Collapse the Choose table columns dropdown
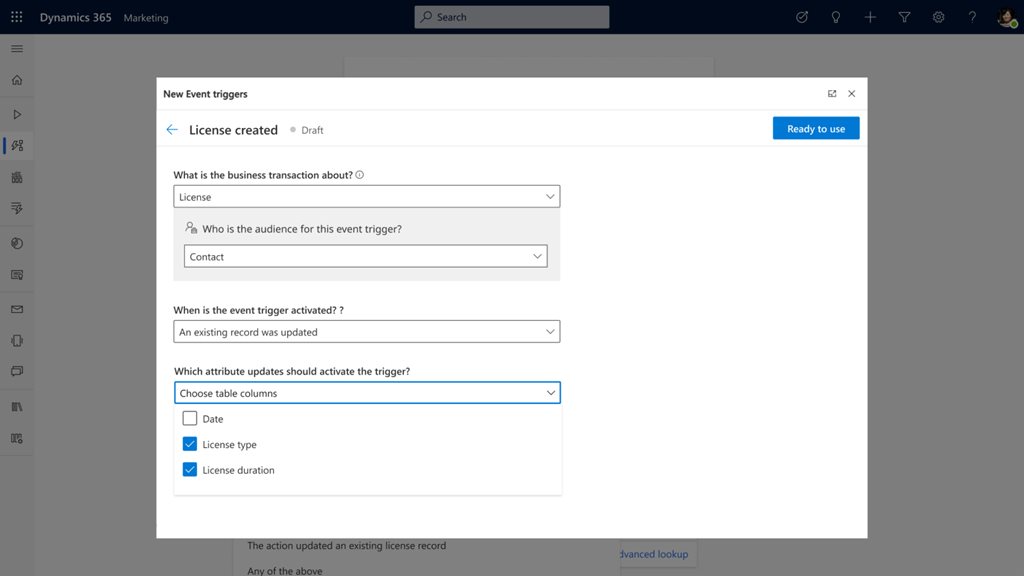This screenshot has height=576, width=1024. click(x=367, y=393)
